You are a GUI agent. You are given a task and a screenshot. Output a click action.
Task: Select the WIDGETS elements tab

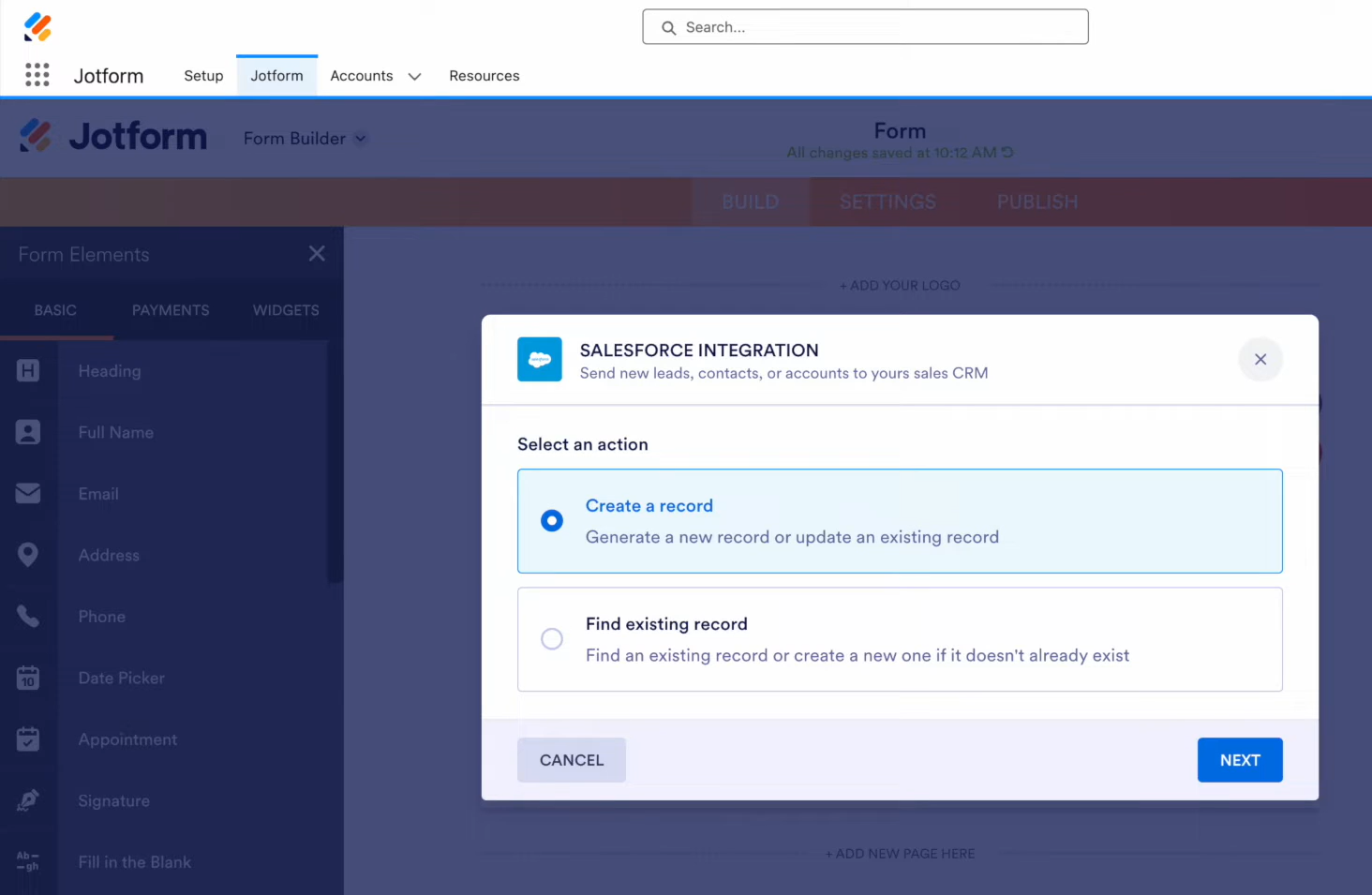[286, 310]
